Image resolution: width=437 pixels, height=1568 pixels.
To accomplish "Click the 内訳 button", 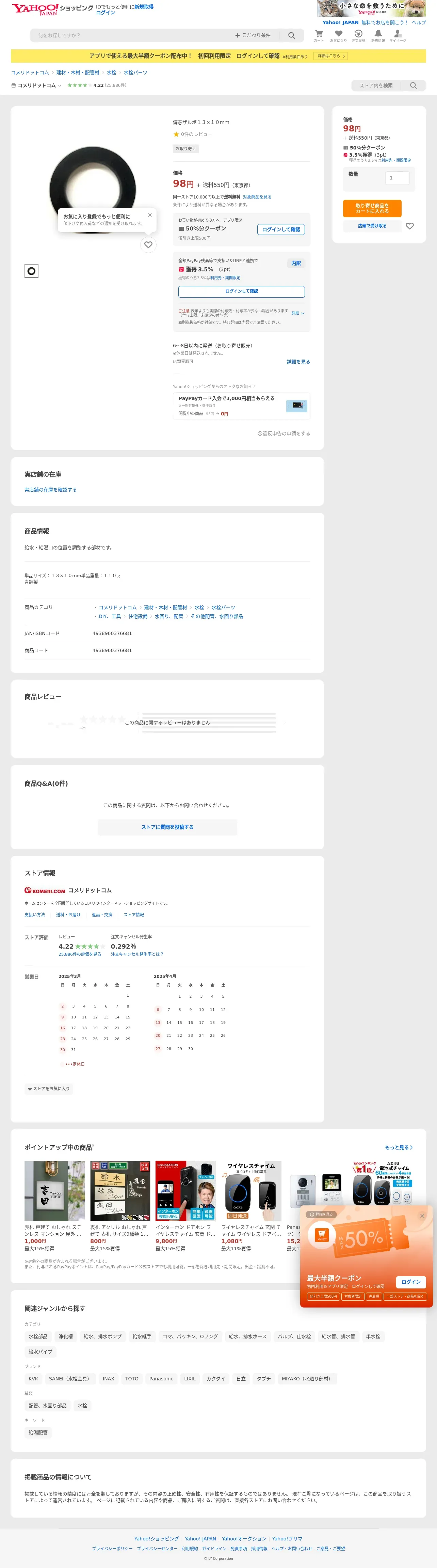I will point(296,263).
